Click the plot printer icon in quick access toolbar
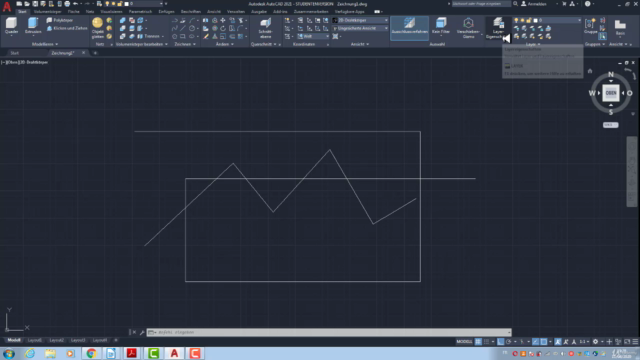This screenshot has height=360, width=640. coord(67,4)
